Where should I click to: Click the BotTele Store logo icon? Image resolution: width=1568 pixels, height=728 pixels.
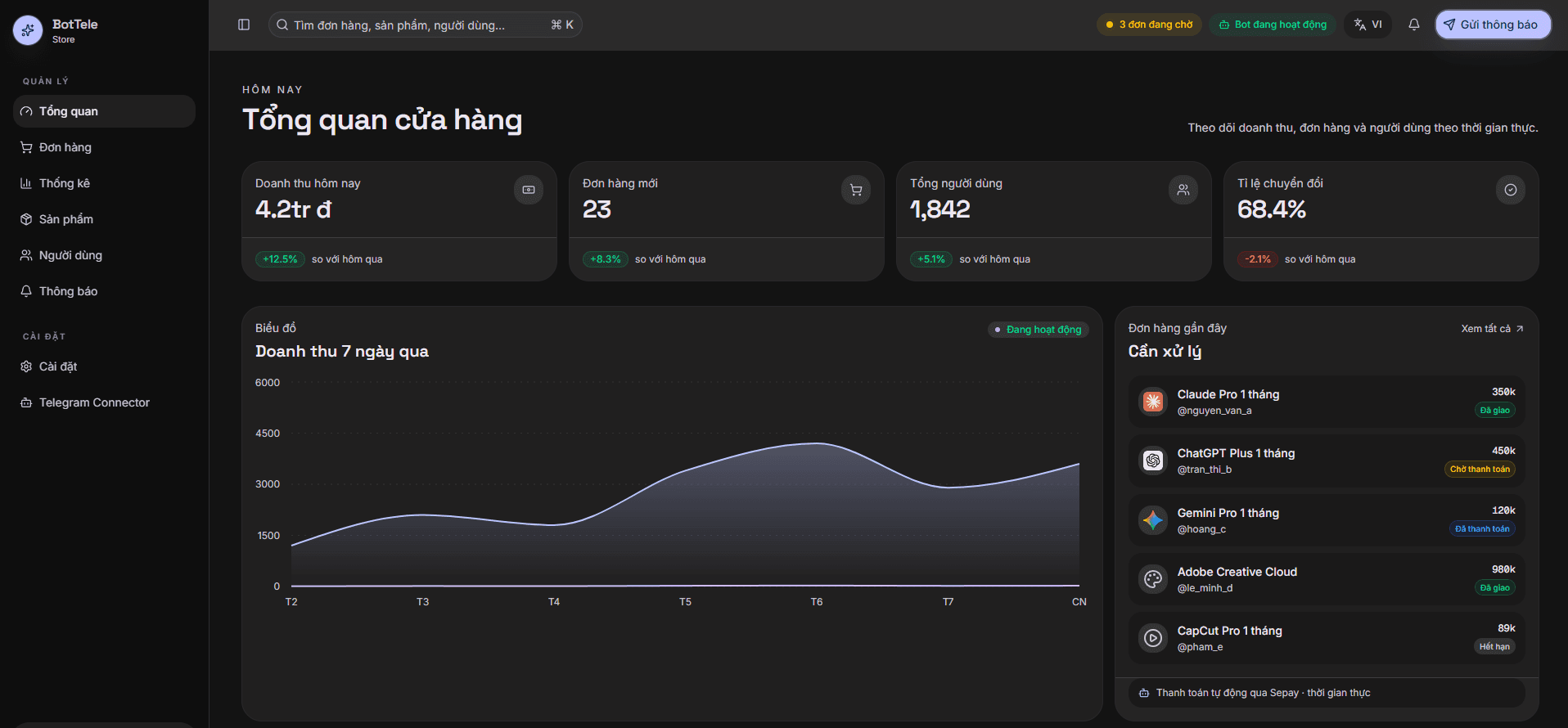[28, 30]
